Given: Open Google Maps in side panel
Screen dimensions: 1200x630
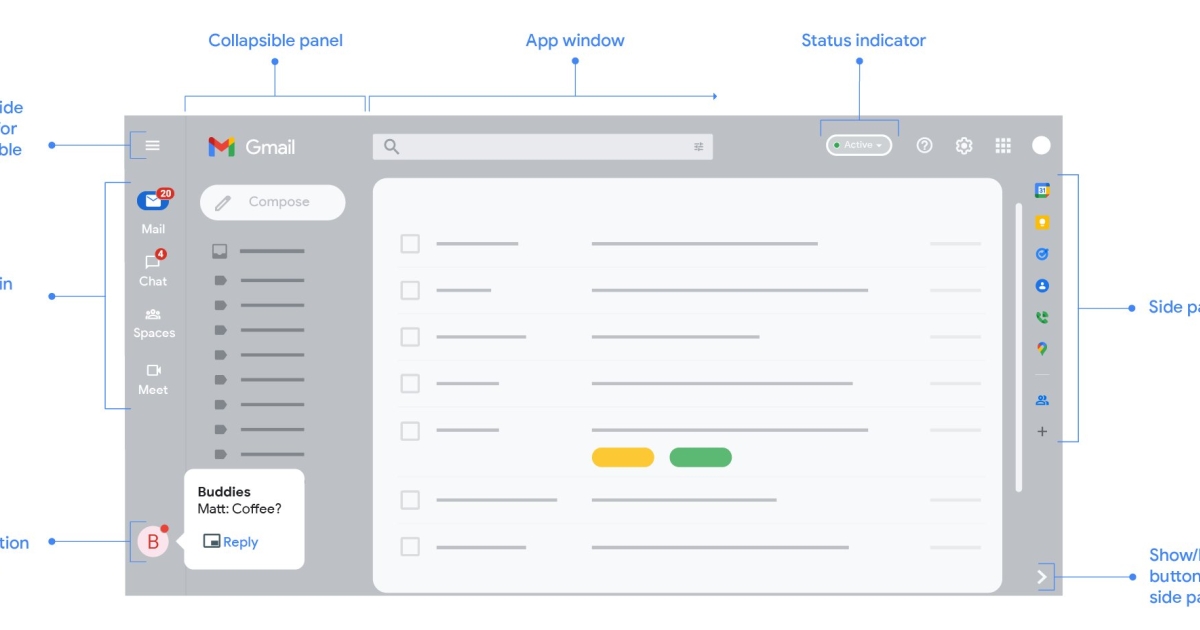Looking at the screenshot, I should click(x=1042, y=349).
